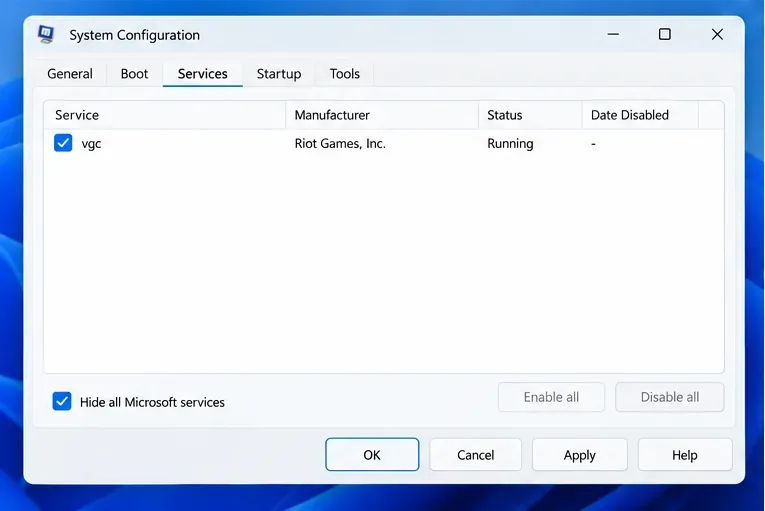Sort by the Service column header
The width and height of the screenshot is (765, 511).
[x=165, y=115]
